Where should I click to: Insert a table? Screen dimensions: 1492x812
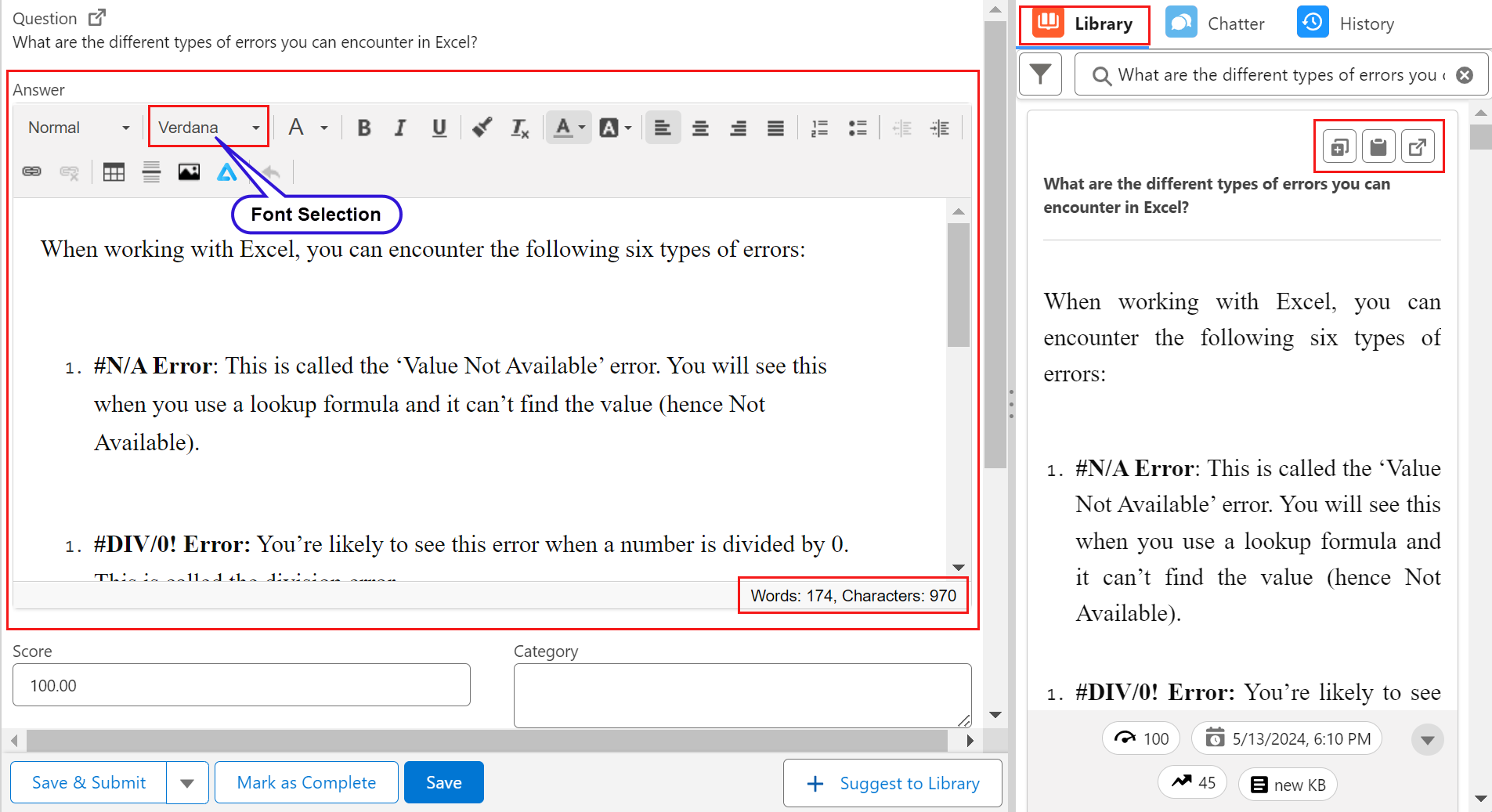coord(114,171)
